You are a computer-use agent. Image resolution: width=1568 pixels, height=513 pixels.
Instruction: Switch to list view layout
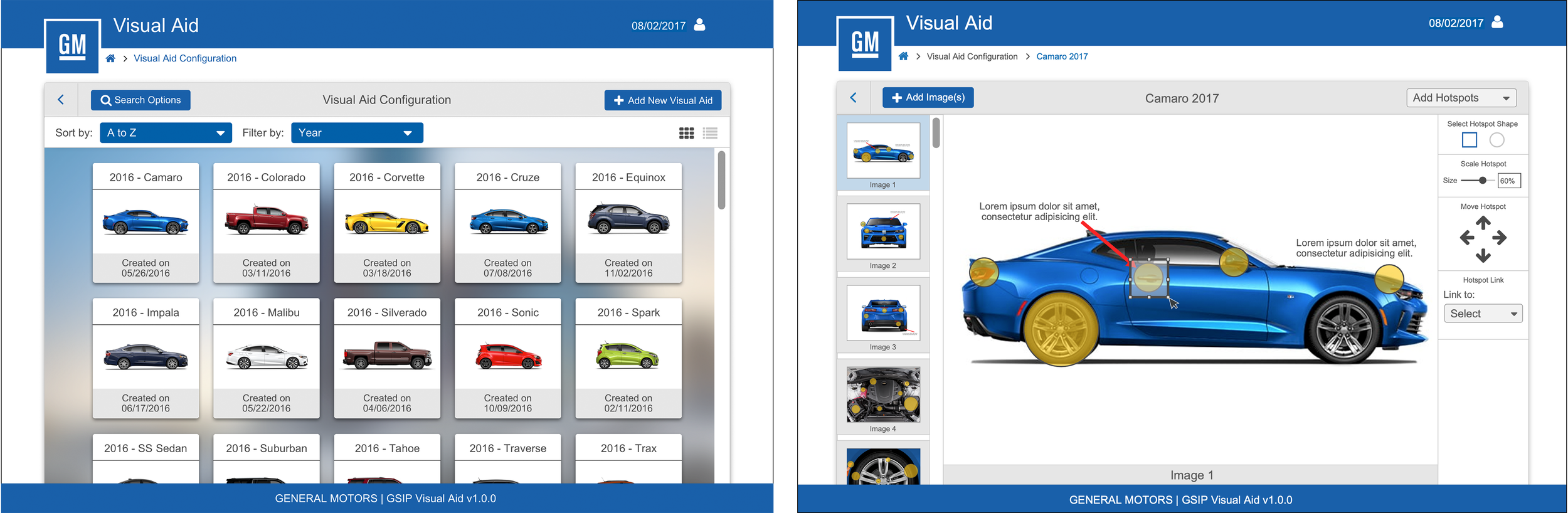[710, 133]
